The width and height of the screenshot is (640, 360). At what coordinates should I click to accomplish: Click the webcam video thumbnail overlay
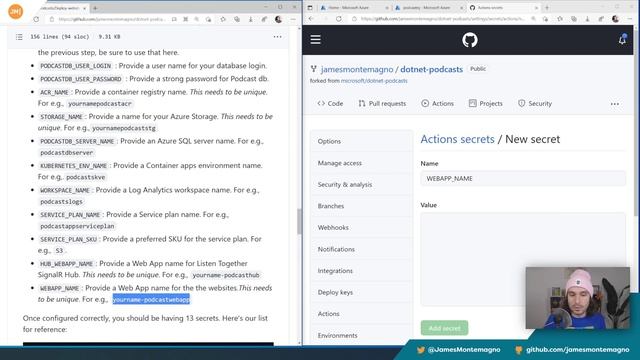(x=578, y=298)
